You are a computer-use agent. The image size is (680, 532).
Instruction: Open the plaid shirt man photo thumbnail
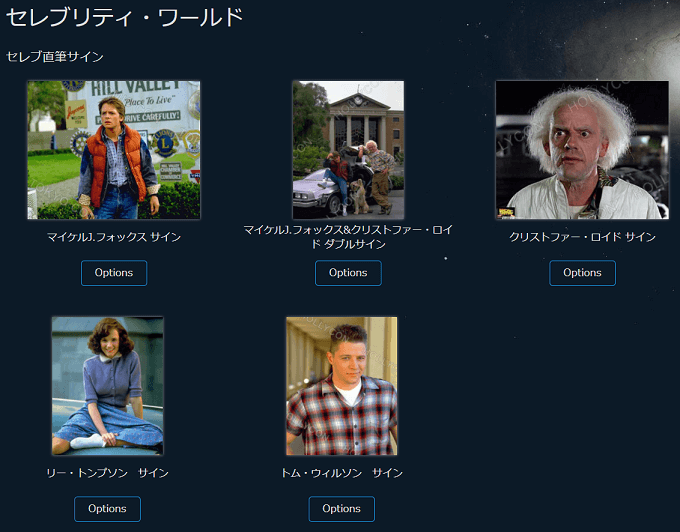tap(342, 386)
